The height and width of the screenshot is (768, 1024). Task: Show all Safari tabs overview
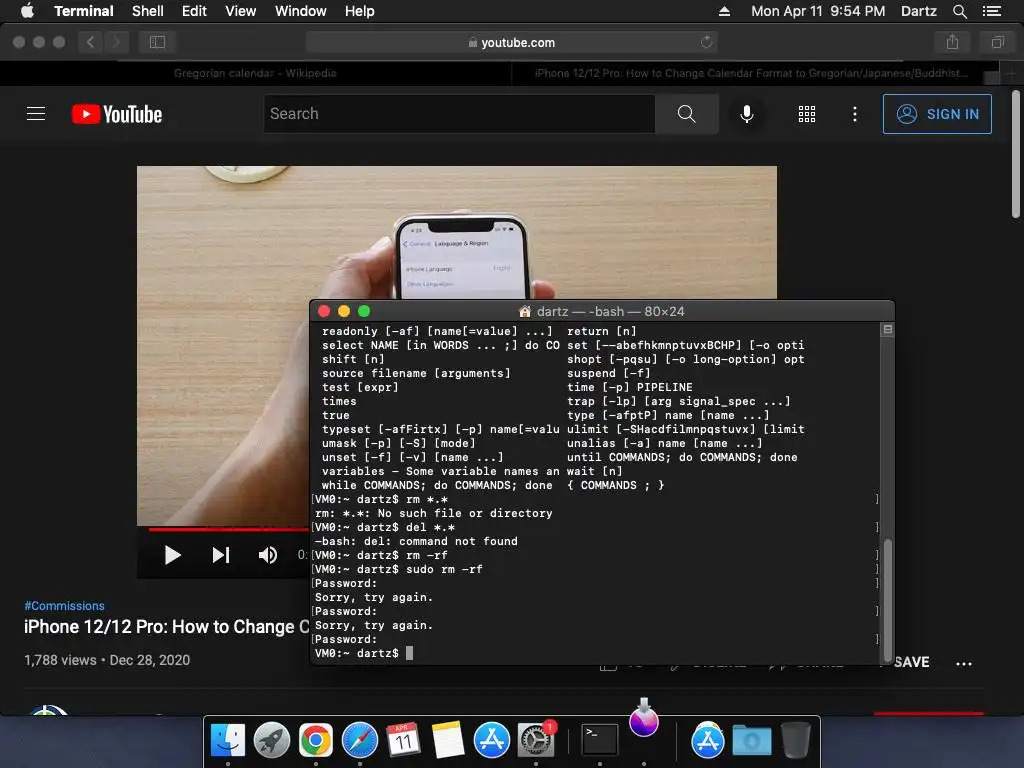(x=997, y=42)
